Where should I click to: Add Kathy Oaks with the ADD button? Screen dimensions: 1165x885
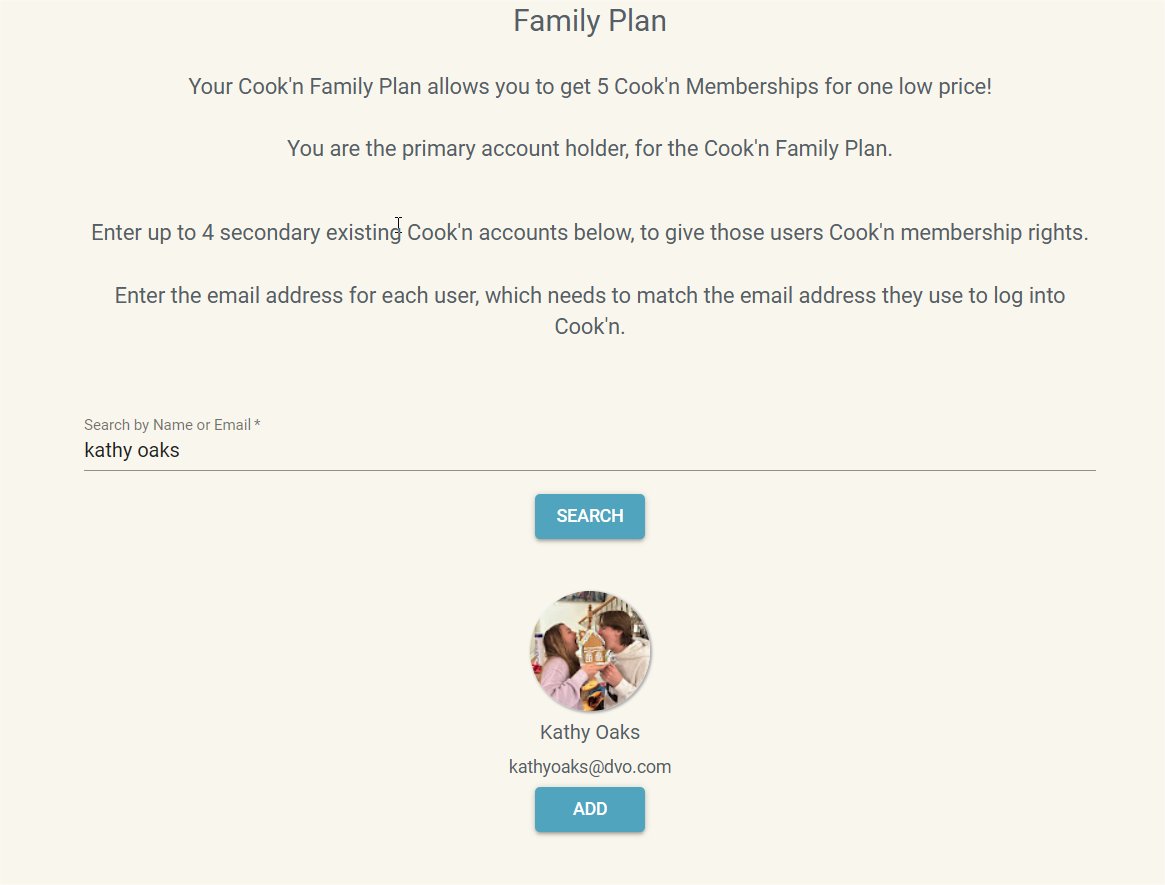[x=589, y=809]
